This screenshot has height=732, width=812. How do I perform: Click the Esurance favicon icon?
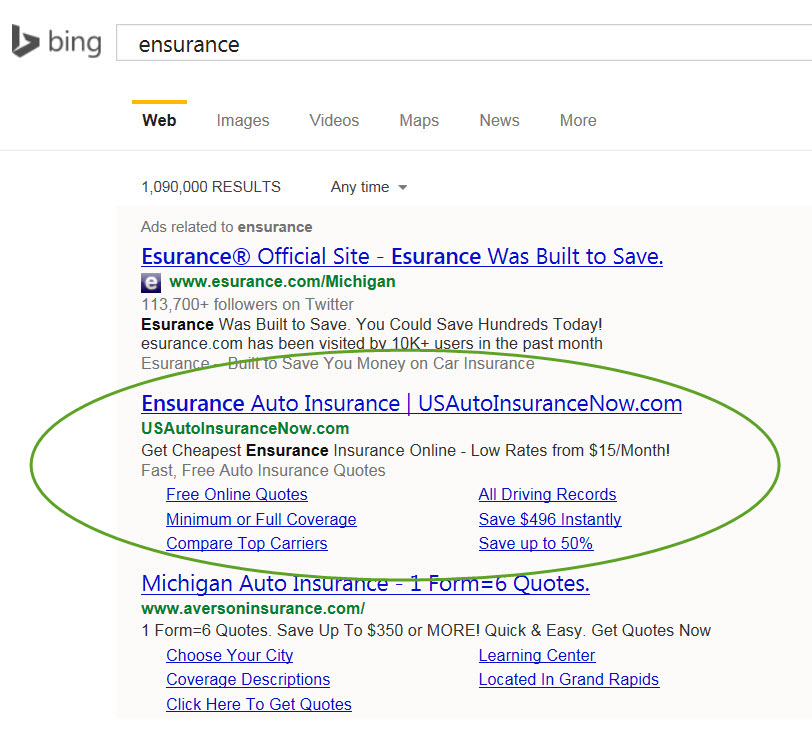[x=150, y=282]
